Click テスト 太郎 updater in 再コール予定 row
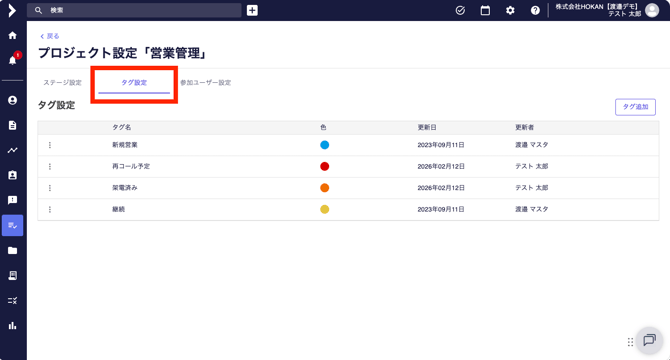Screen dimensions: 670x360 [x=532, y=166]
